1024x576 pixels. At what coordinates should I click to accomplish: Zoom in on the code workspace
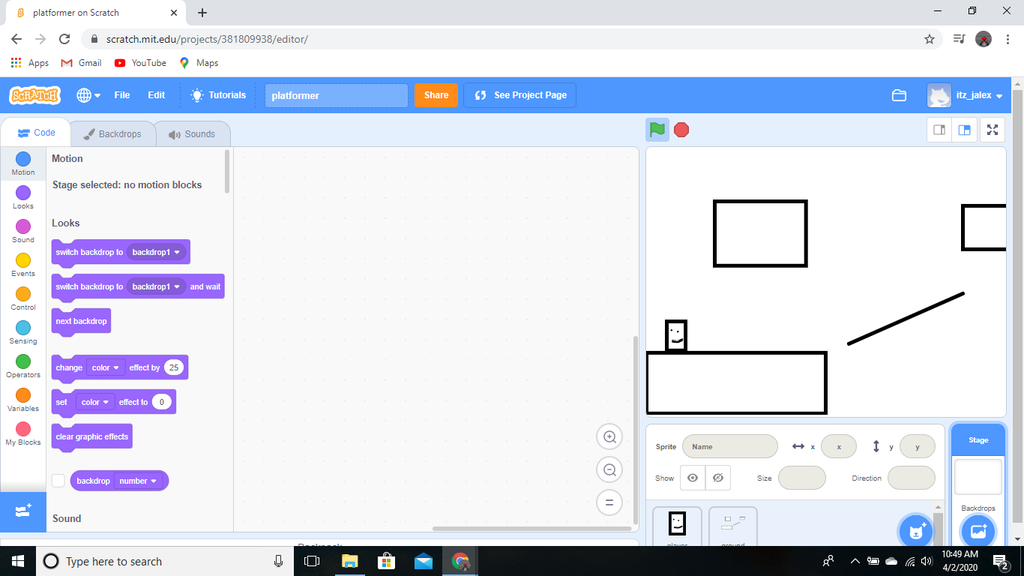click(609, 437)
